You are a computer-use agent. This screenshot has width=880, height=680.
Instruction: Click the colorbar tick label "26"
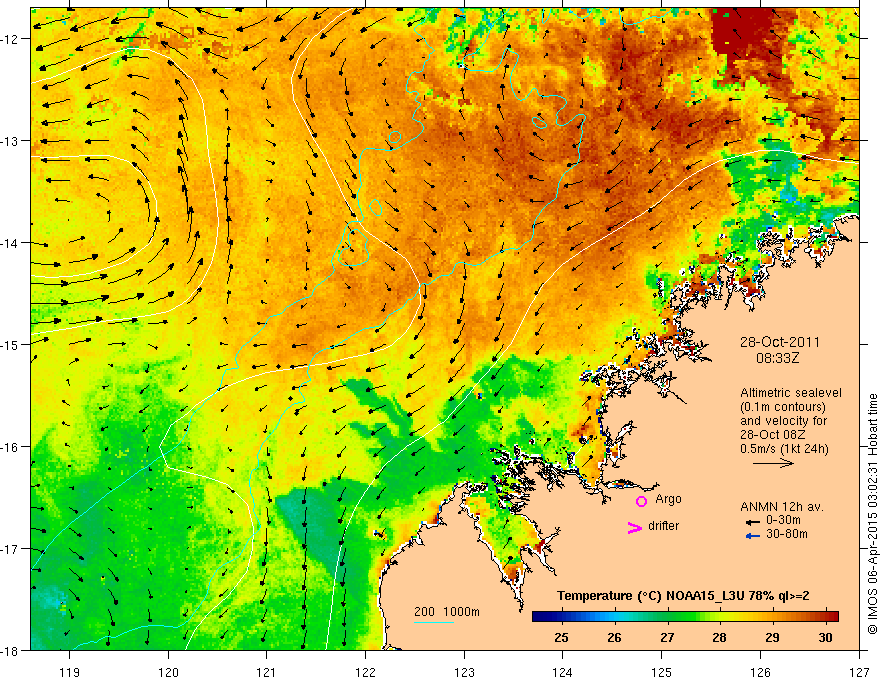[614, 637]
